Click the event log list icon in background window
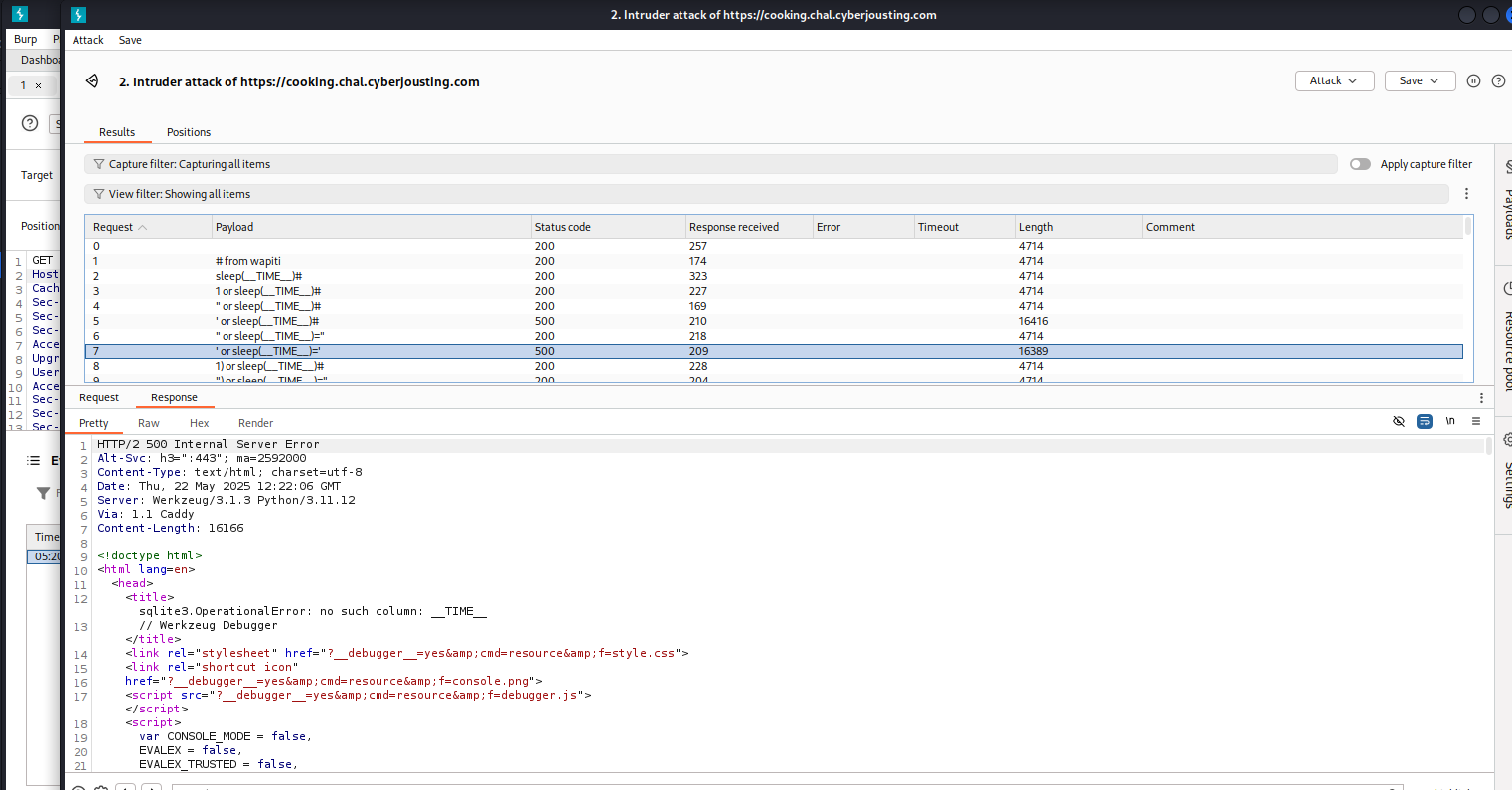The image size is (1512, 790). [x=33, y=460]
